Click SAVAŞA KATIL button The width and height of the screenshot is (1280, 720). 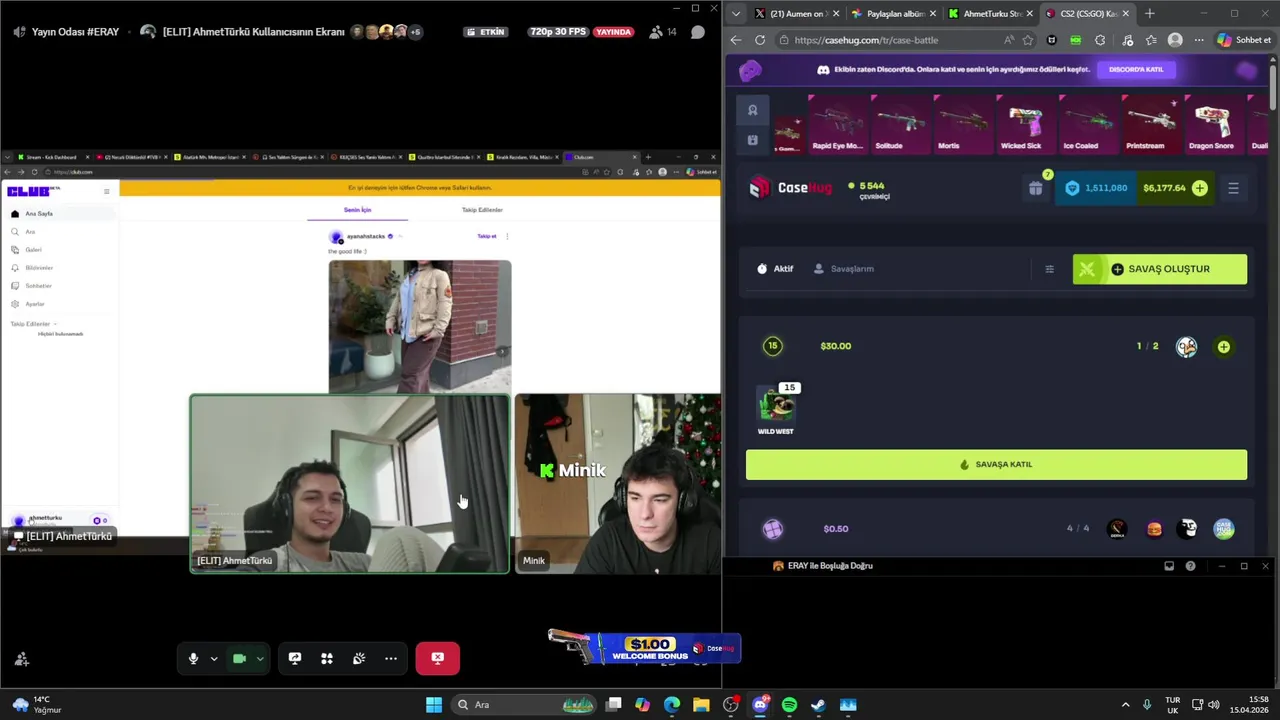pyautogui.click(x=996, y=464)
